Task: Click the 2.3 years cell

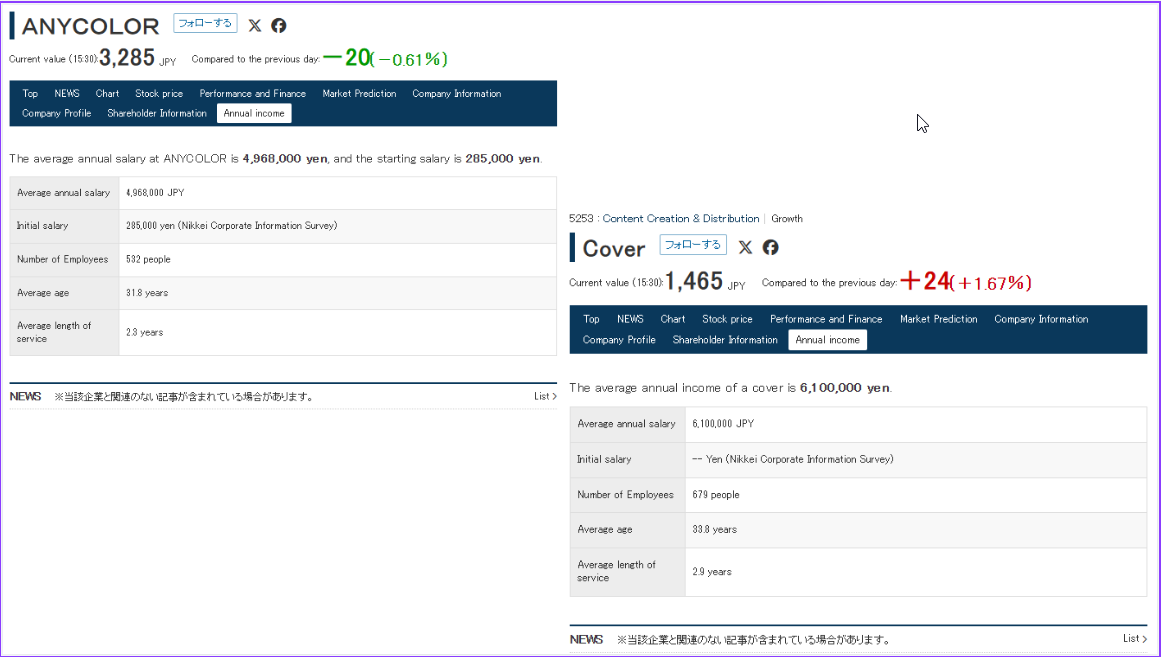Action: [338, 333]
